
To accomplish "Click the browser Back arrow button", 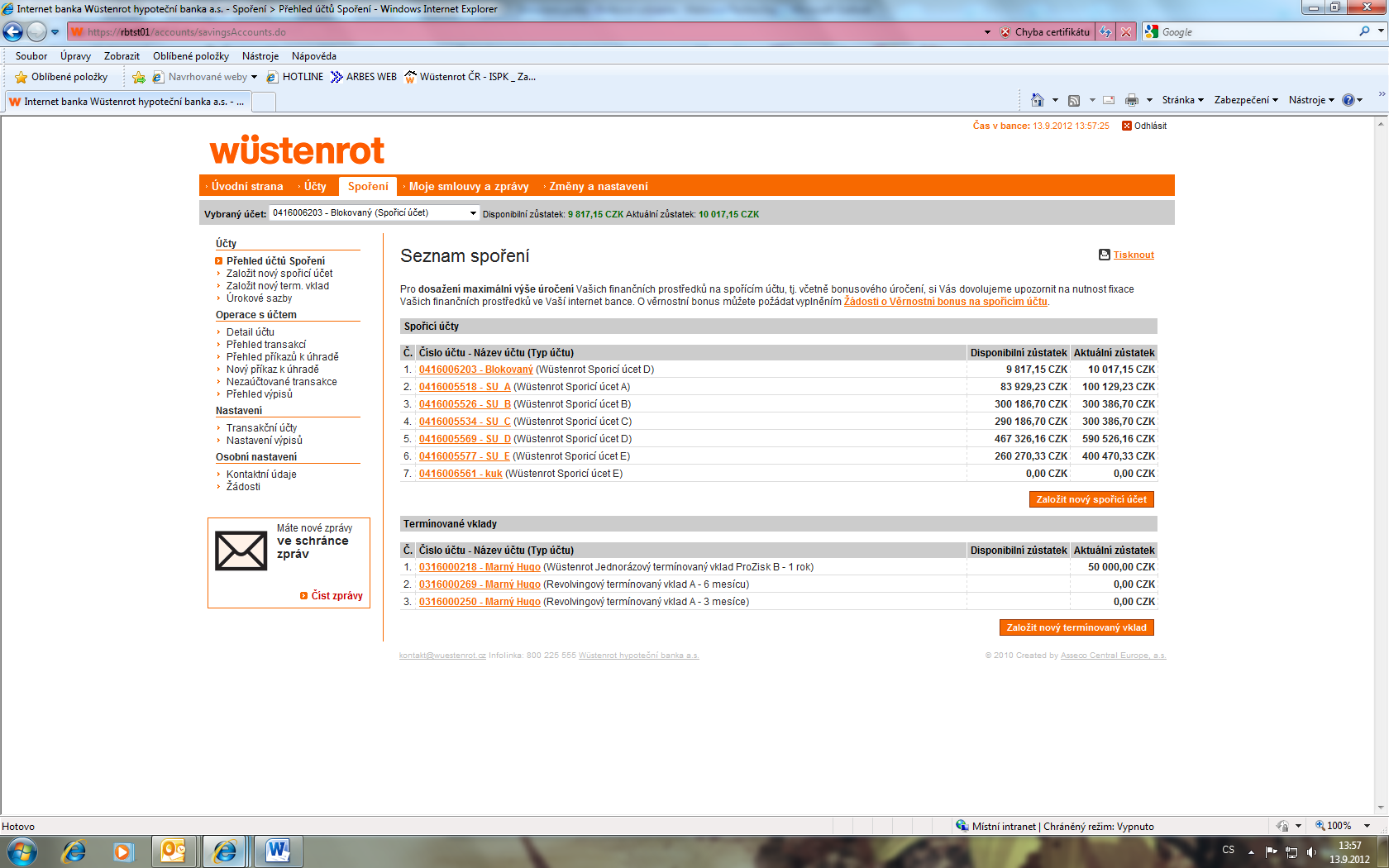I will (12, 32).
